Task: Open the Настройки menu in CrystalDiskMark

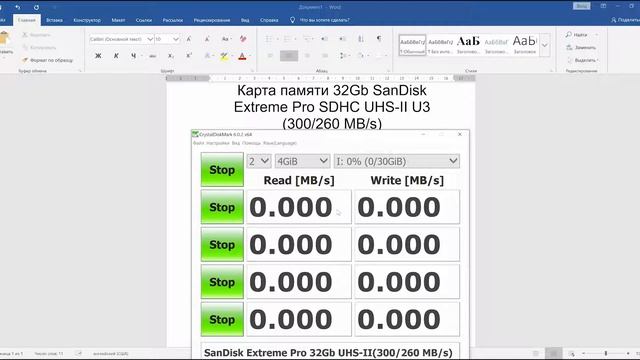Action: 218,143
